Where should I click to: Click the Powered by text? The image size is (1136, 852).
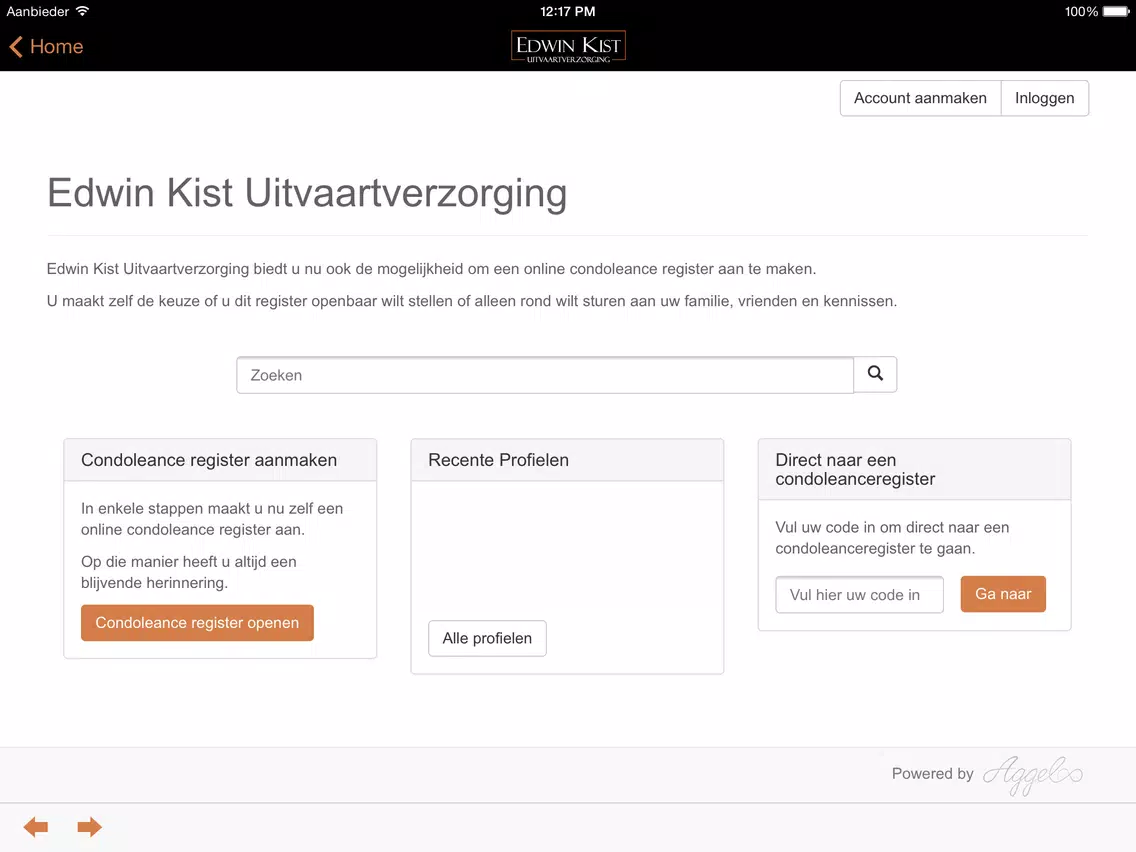click(932, 774)
